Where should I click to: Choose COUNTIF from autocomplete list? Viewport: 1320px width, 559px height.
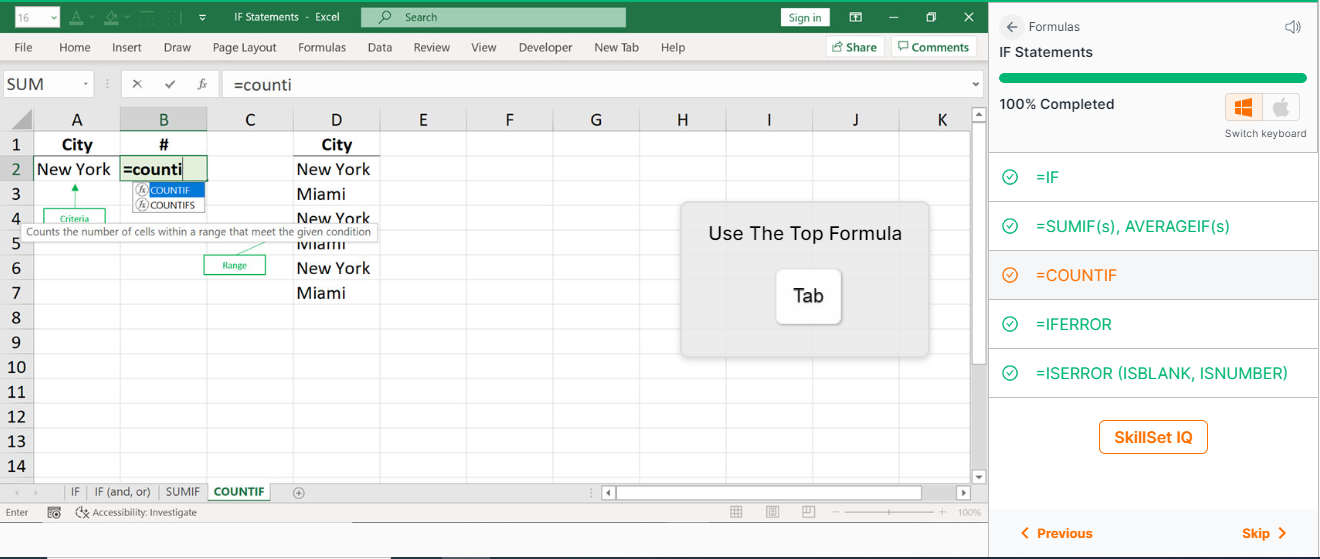[169, 190]
